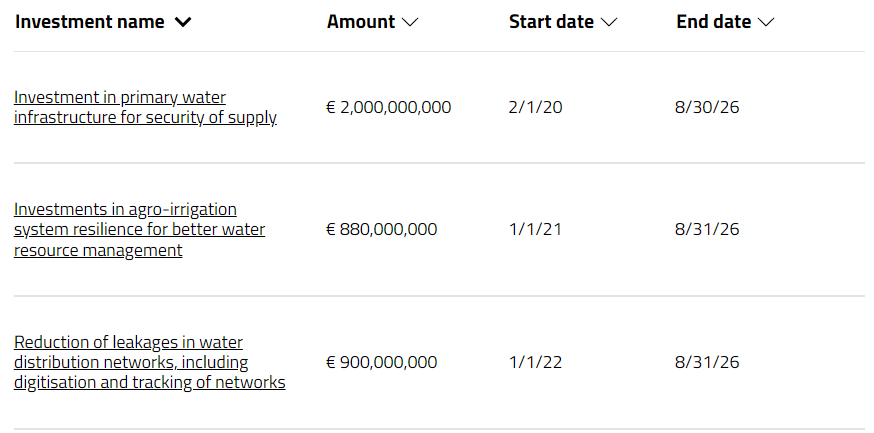This screenshot has width=874, height=433.
Task: Open the reduction of leakages investment link
Action: click(x=149, y=362)
